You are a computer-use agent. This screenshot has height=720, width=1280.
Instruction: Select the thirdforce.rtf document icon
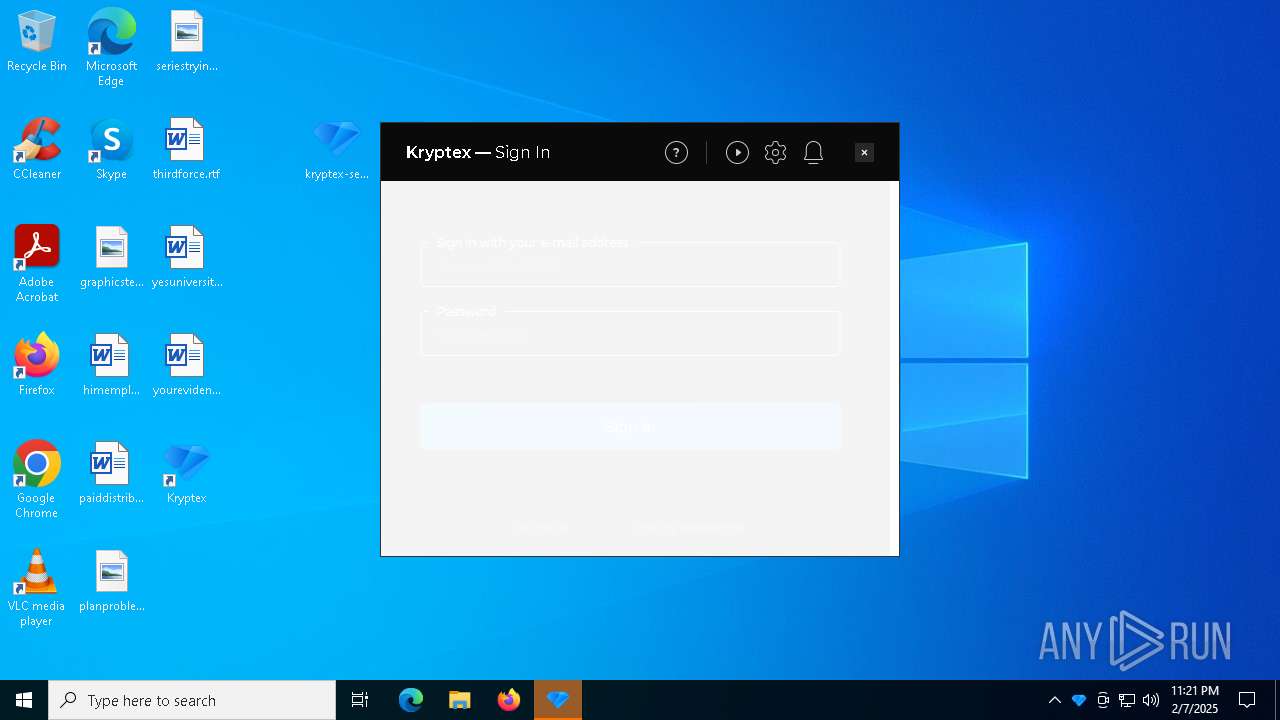186,150
